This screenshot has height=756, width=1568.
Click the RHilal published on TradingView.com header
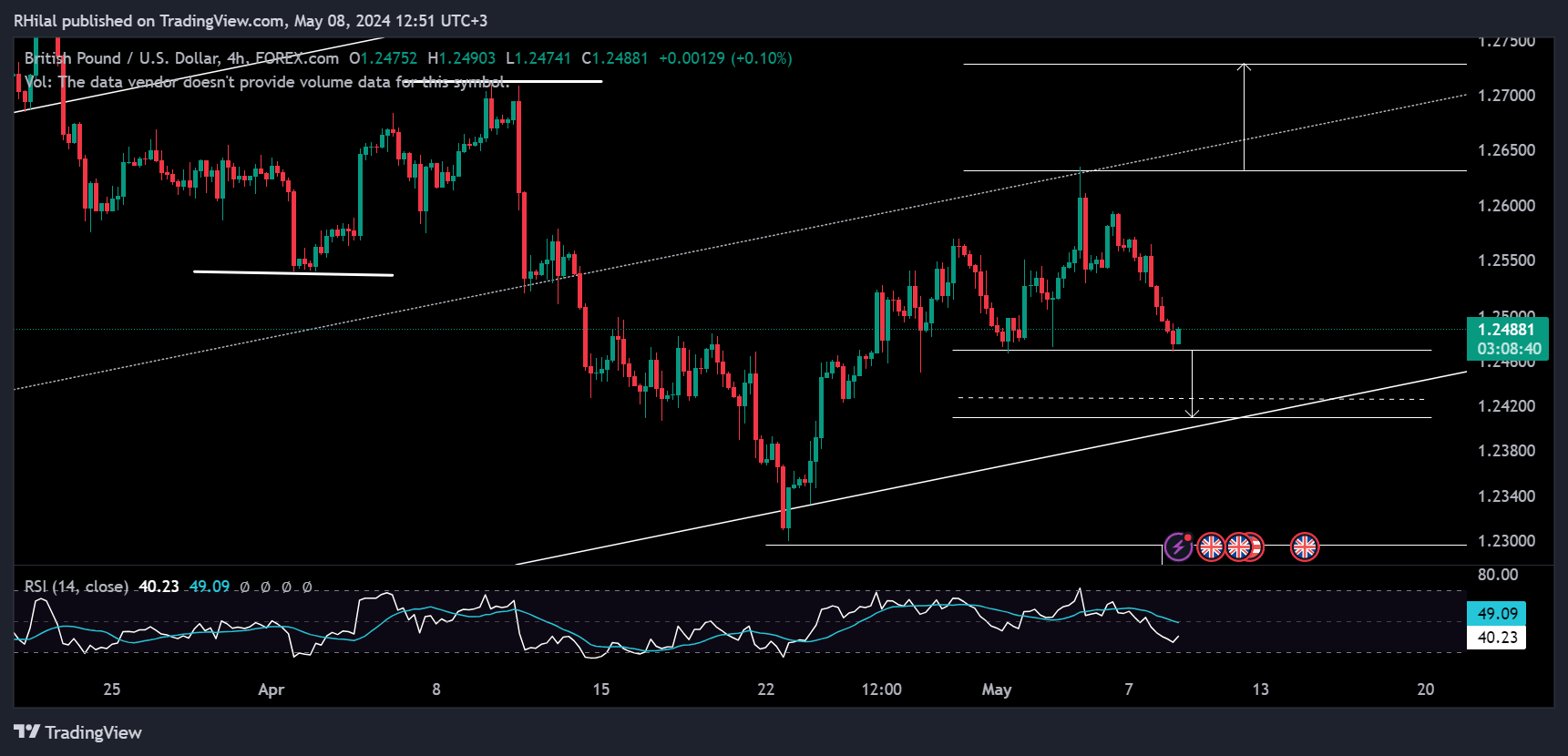251,20
